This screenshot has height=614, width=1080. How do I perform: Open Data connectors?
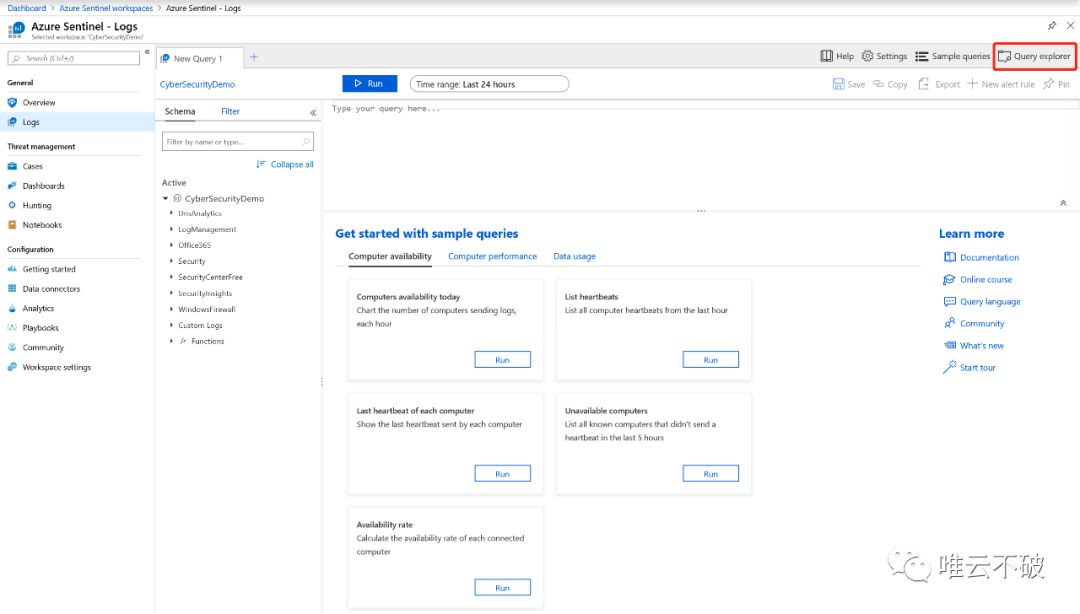coord(51,289)
